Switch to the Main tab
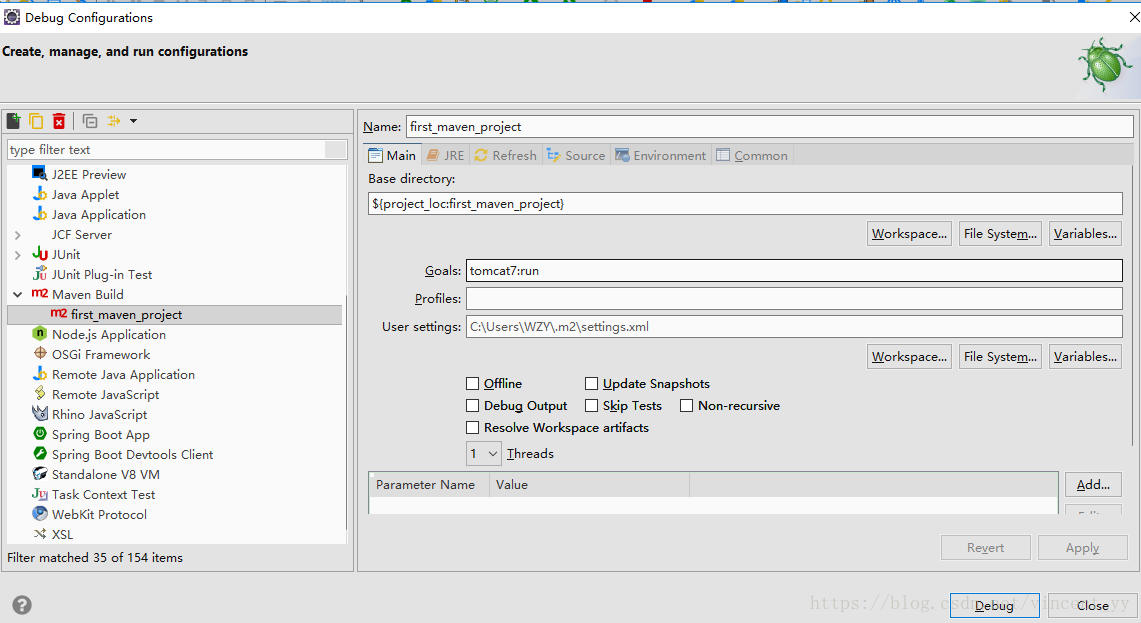The image size is (1141, 623). tap(392, 155)
